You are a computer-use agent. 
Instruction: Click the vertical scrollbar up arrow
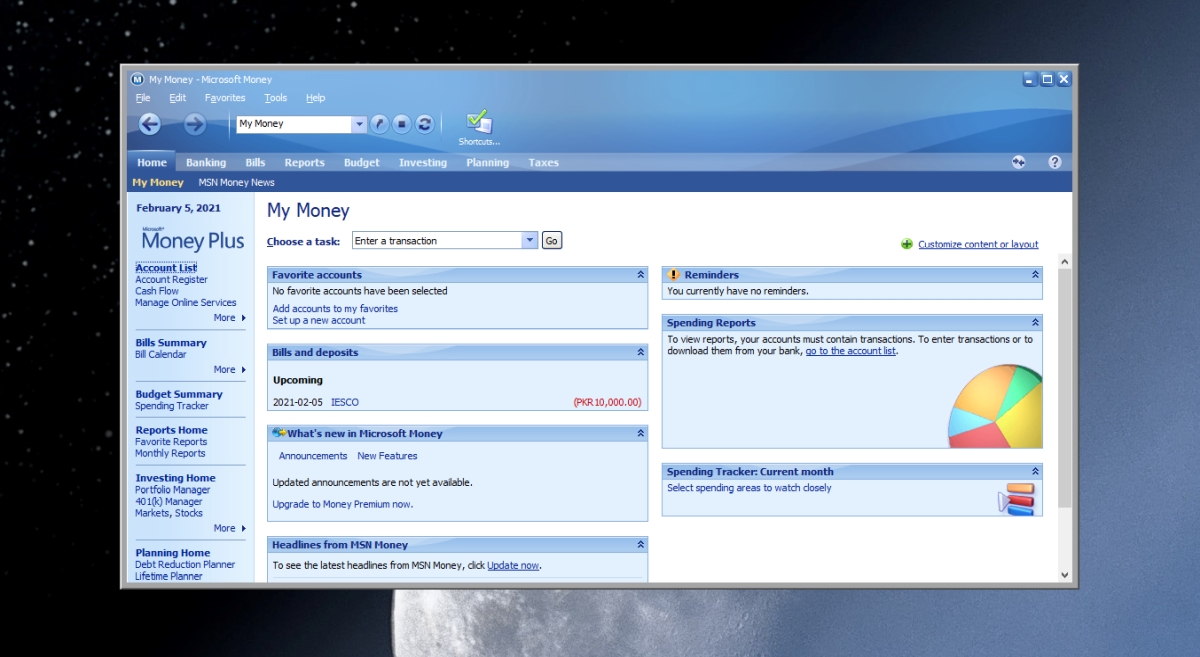tap(1064, 262)
